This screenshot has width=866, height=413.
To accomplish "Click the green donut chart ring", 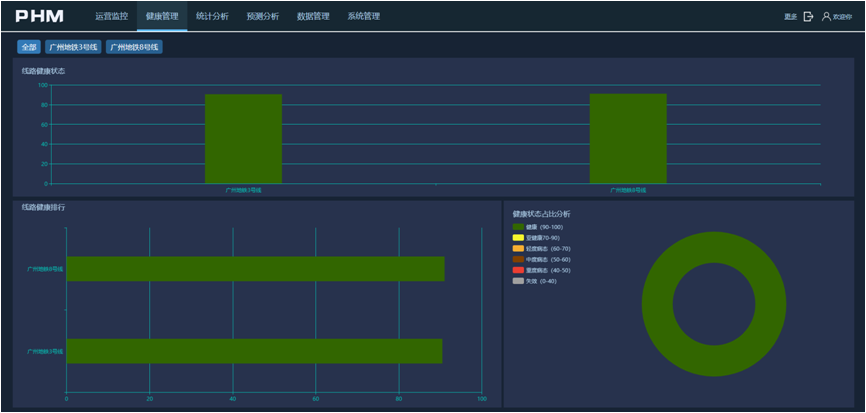I will coord(658,304).
